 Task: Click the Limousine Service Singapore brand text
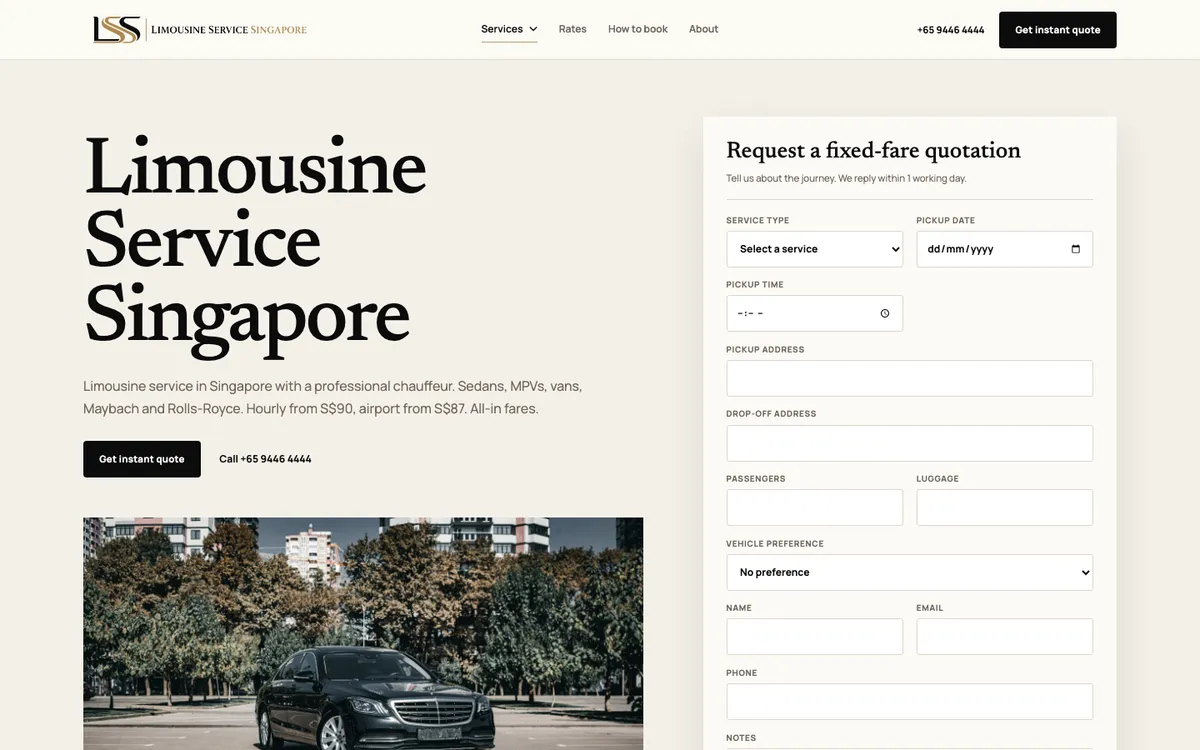coord(229,30)
